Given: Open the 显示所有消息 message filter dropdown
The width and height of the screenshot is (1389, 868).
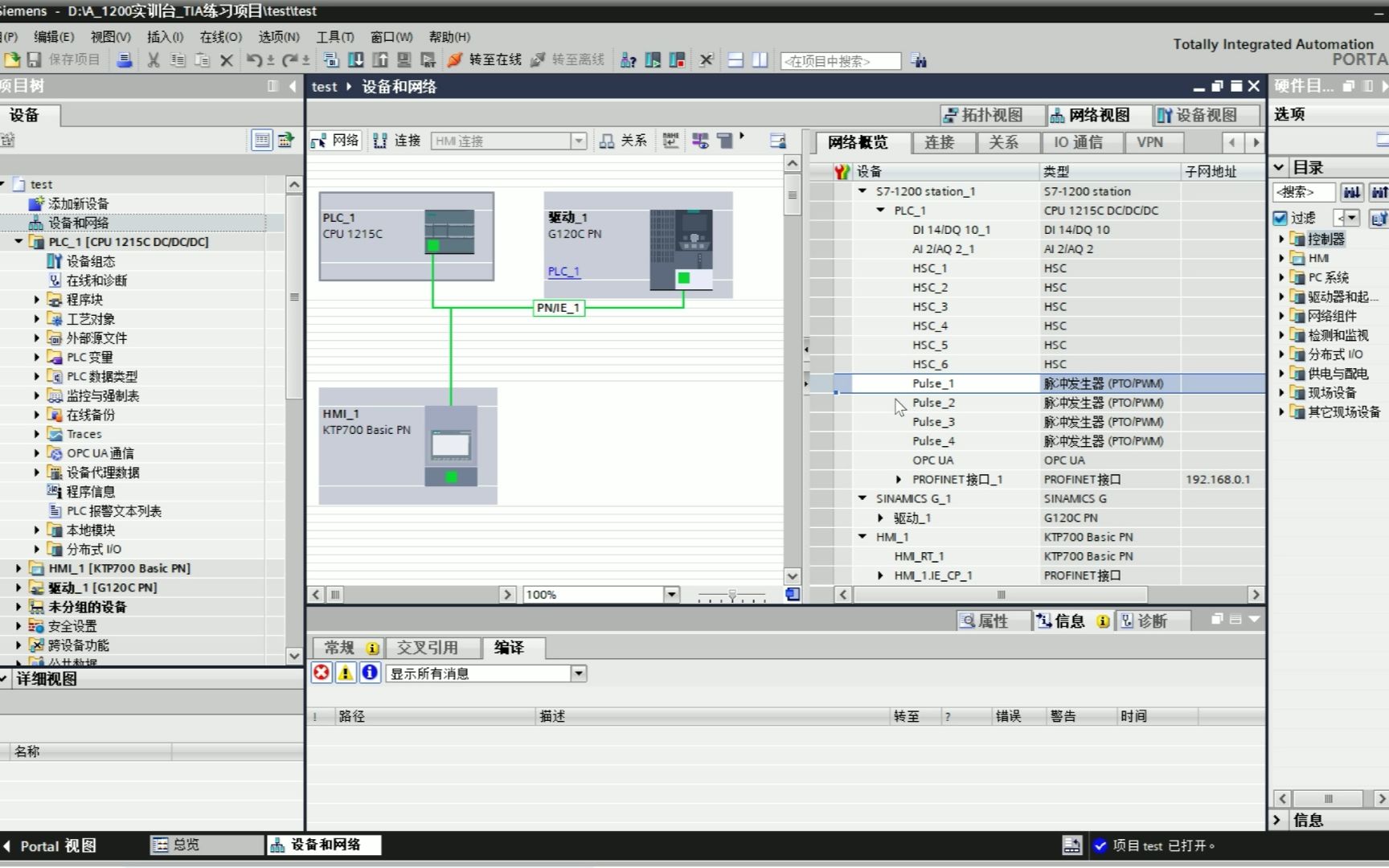Looking at the screenshot, I should click(x=579, y=674).
